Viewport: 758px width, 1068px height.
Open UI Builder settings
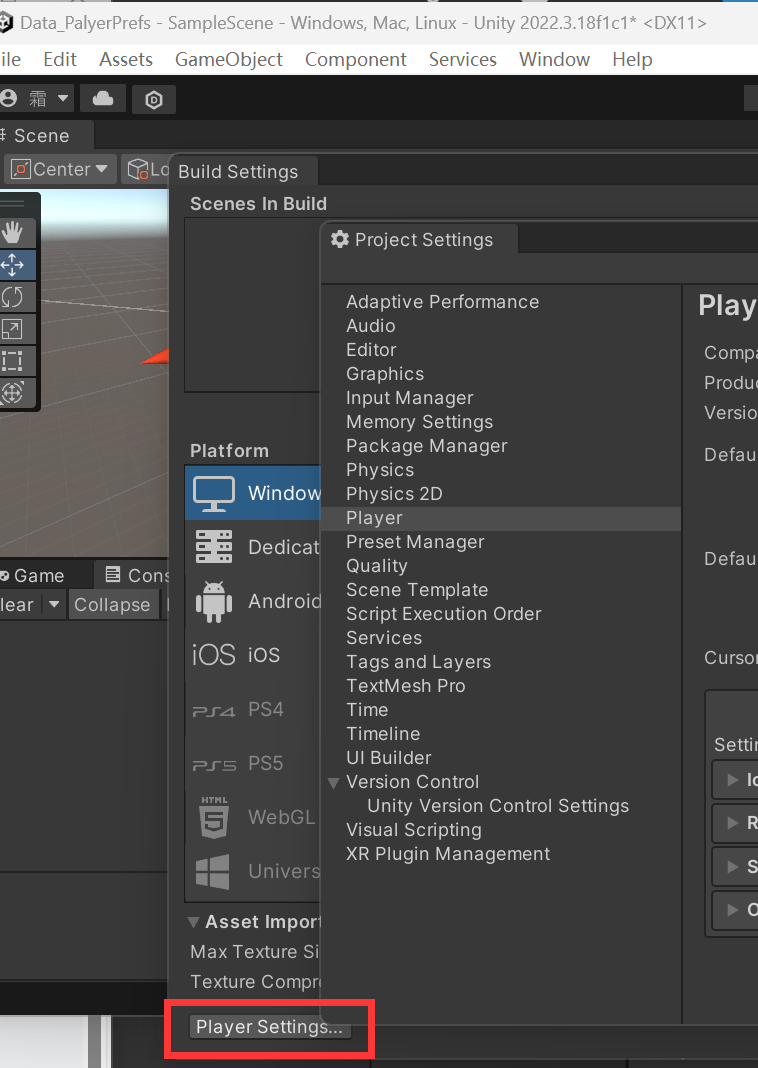click(x=389, y=758)
